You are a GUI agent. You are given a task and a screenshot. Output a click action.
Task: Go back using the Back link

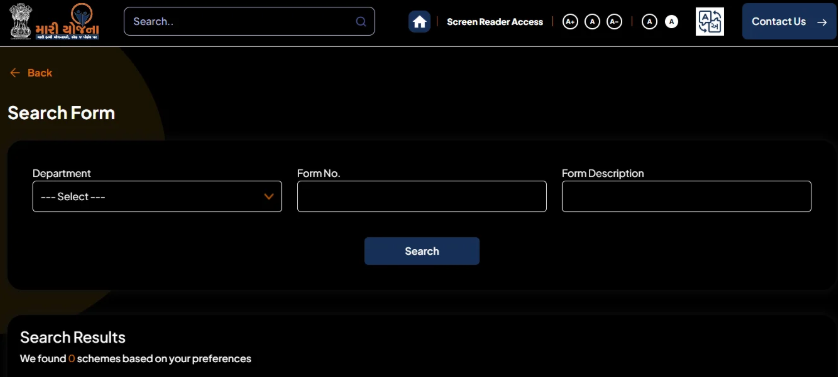click(31, 73)
